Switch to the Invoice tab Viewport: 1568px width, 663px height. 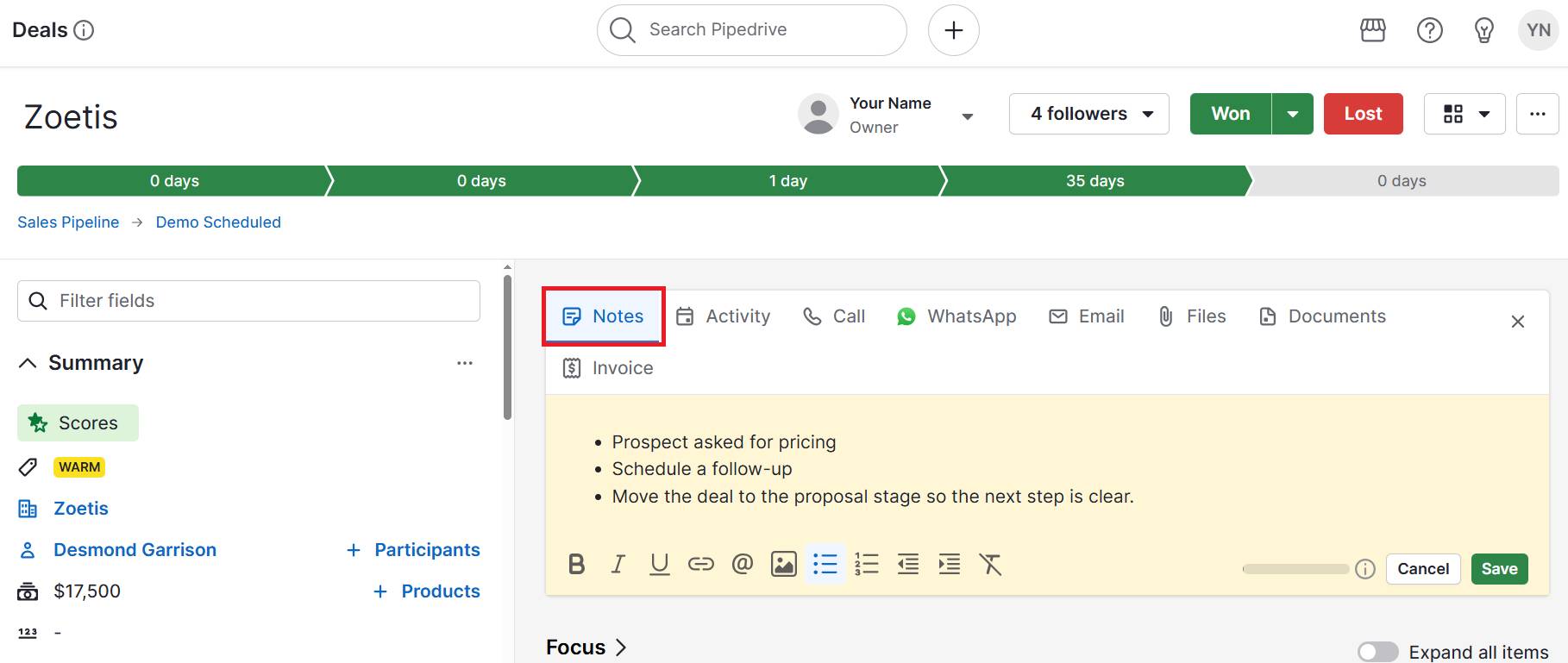608,368
